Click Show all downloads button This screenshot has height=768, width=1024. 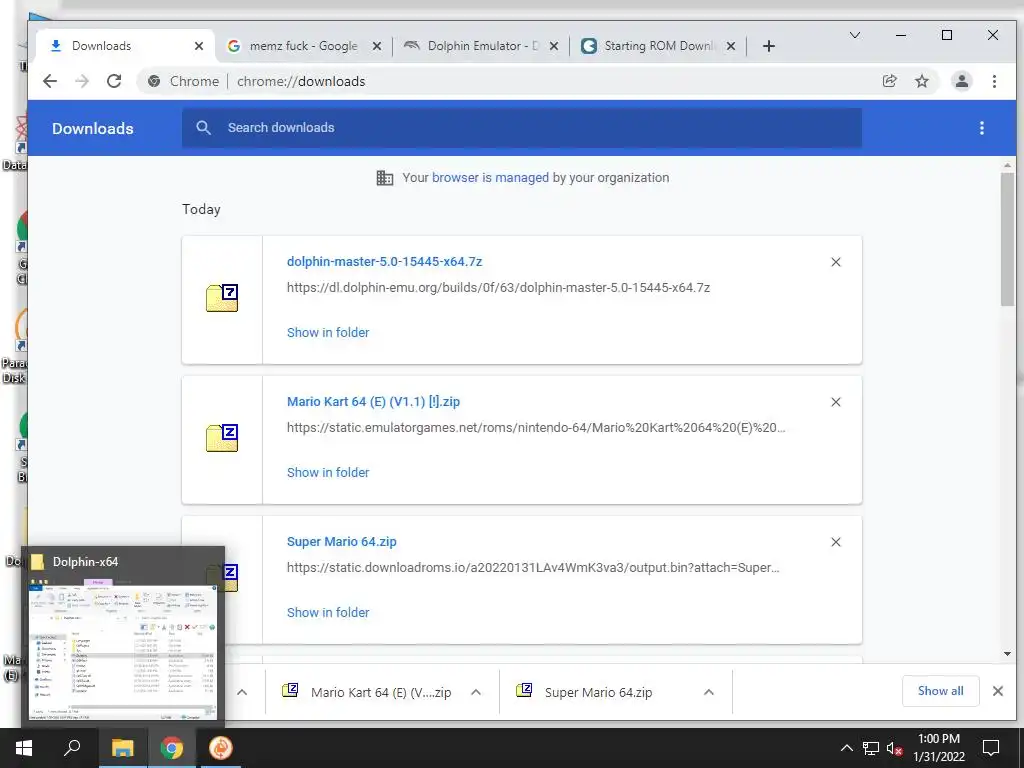coord(940,691)
